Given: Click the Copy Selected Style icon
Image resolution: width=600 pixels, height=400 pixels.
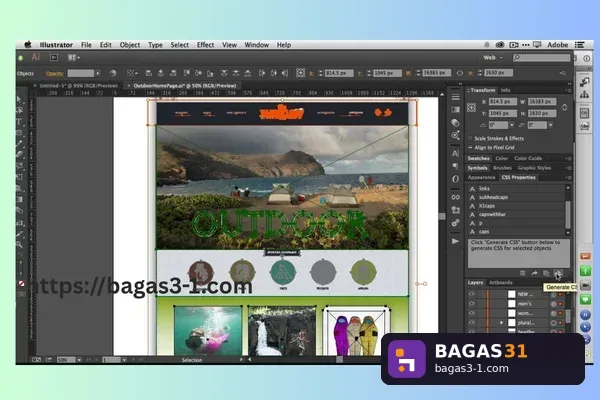Looking at the screenshot, I should [546, 273].
